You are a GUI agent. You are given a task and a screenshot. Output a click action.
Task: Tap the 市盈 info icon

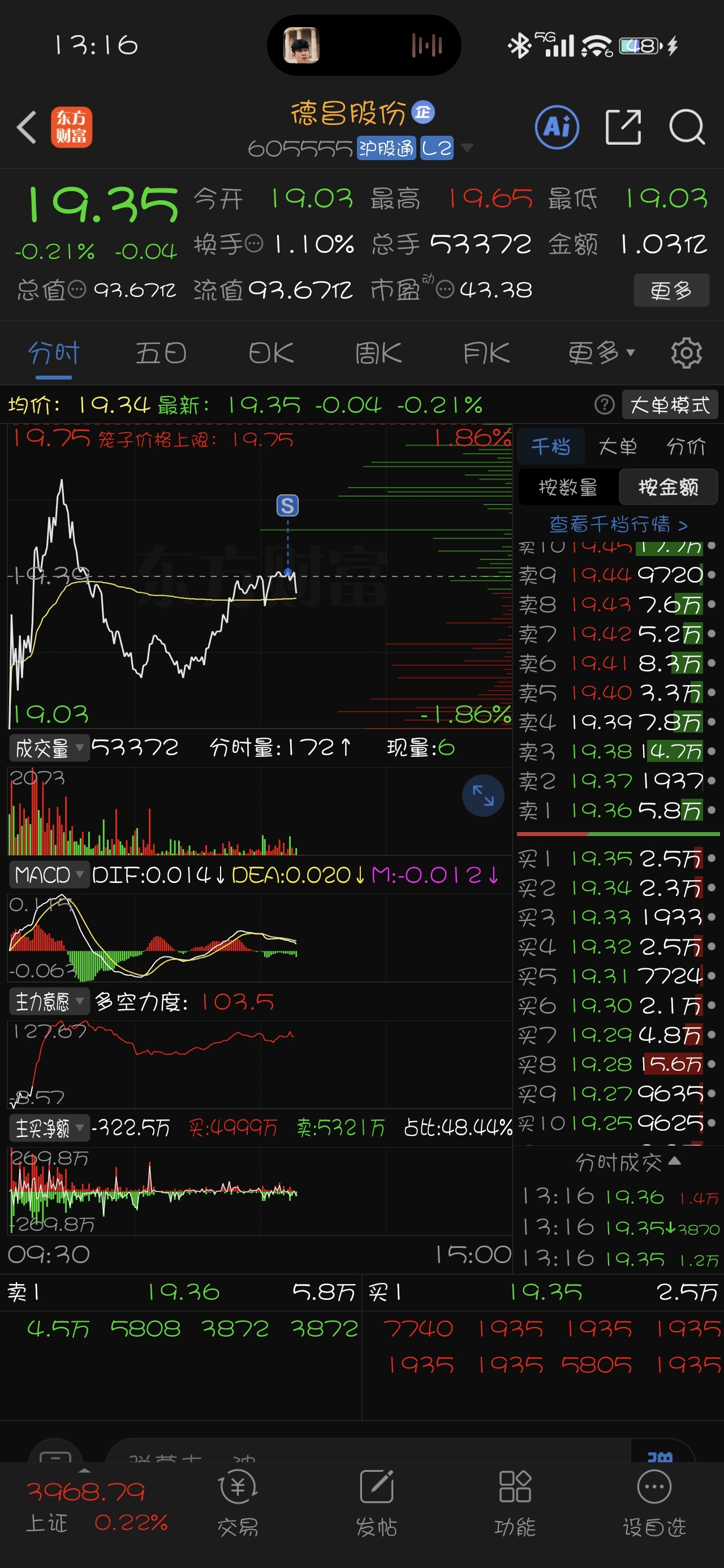click(x=446, y=290)
